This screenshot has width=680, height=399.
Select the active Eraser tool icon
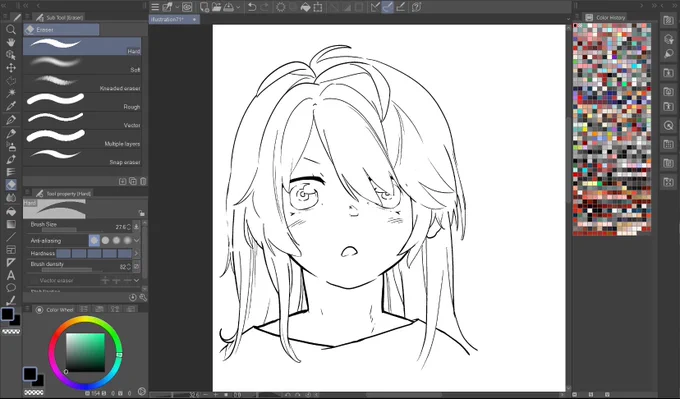11,184
